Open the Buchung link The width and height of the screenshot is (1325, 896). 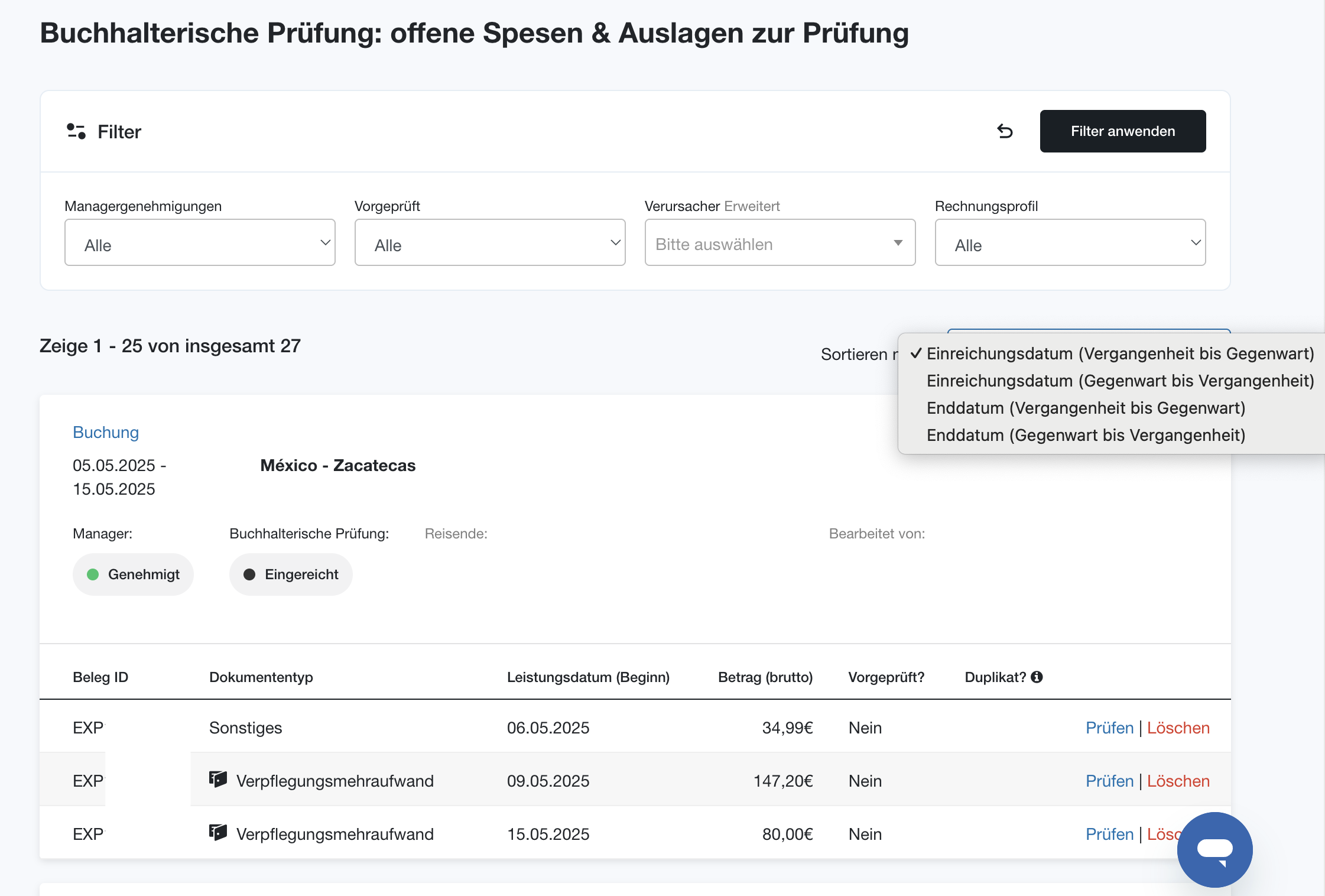click(x=106, y=432)
